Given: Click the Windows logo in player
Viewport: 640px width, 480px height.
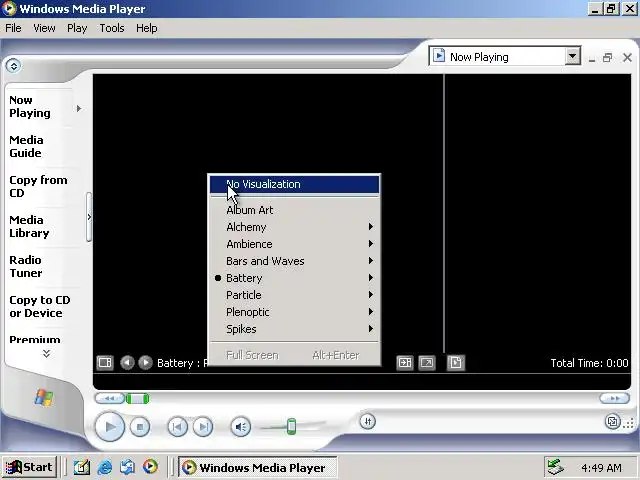Looking at the screenshot, I should (44, 397).
